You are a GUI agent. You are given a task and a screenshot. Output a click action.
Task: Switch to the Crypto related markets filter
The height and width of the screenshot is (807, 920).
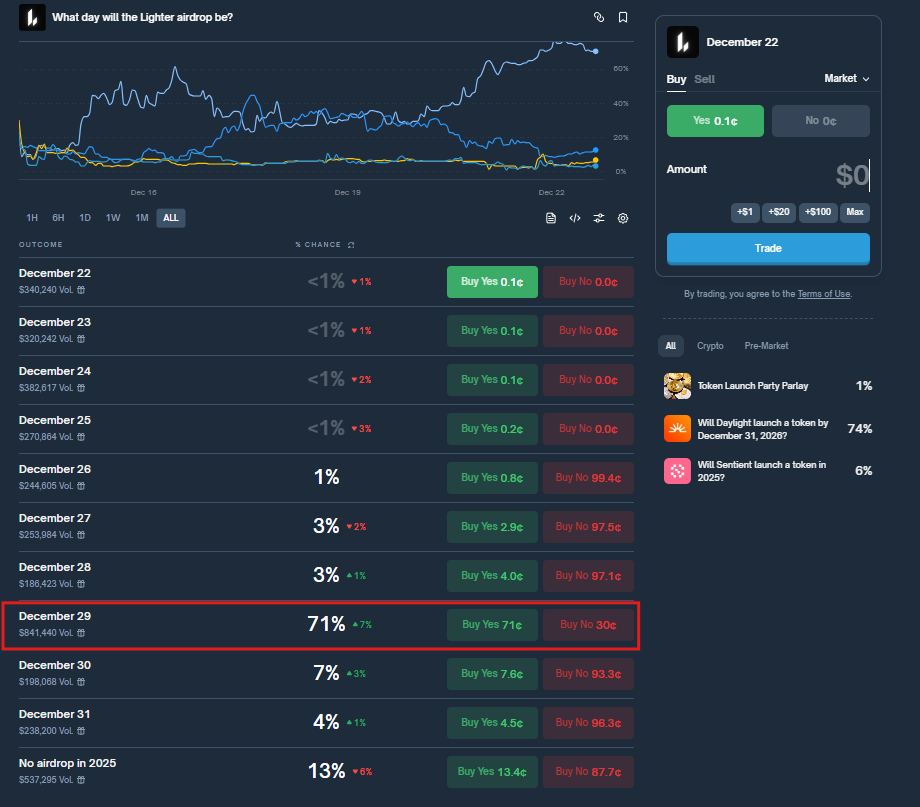click(710, 345)
